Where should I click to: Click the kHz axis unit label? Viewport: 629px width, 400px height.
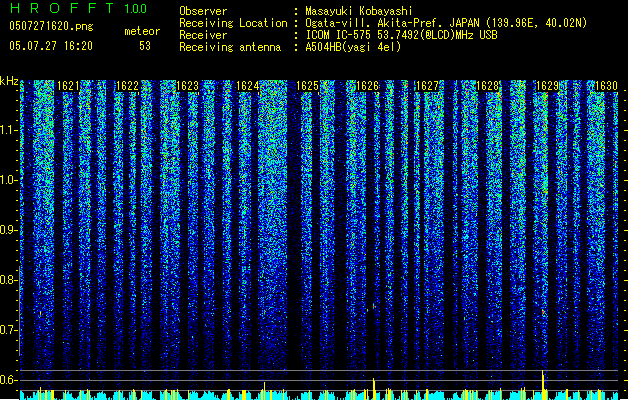point(9,81)
